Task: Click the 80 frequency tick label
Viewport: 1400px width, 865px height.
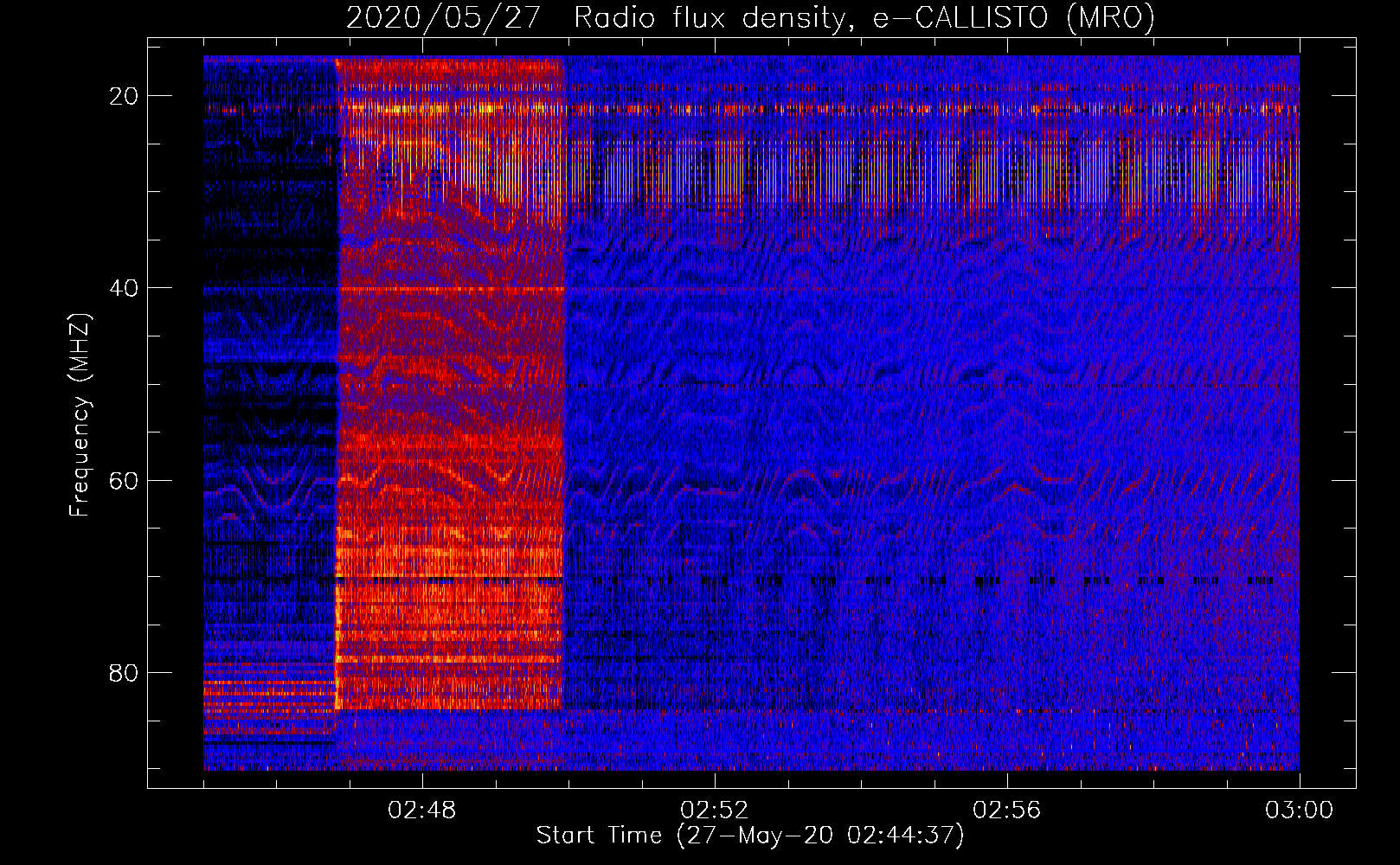Action: tap(124, 672)
